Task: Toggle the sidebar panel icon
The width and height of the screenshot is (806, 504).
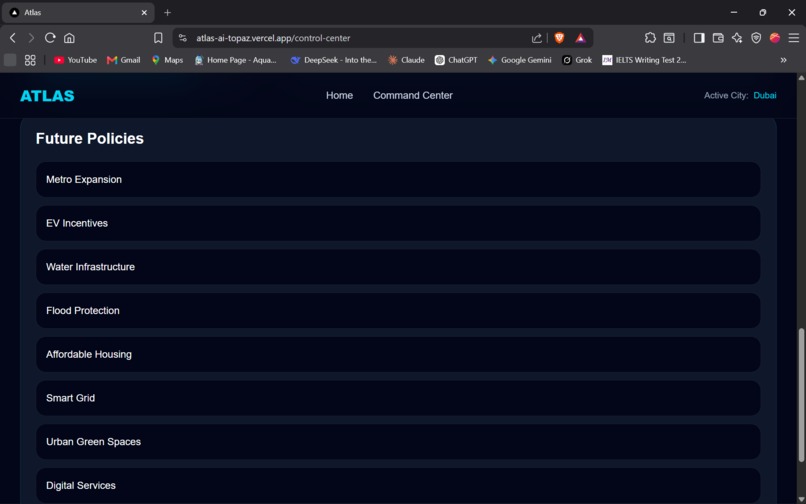Action: point(699,38)
